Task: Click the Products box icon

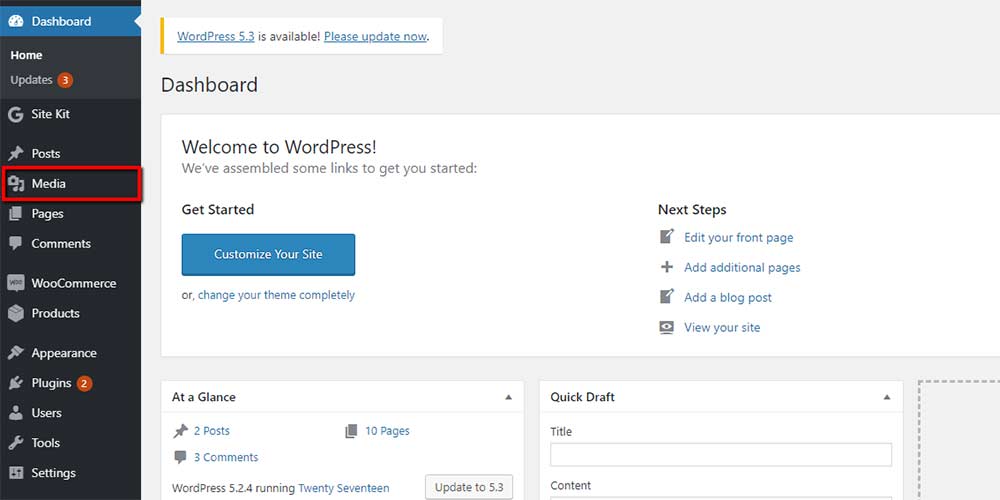Action: pyautogui.click(x=16, y=313)
